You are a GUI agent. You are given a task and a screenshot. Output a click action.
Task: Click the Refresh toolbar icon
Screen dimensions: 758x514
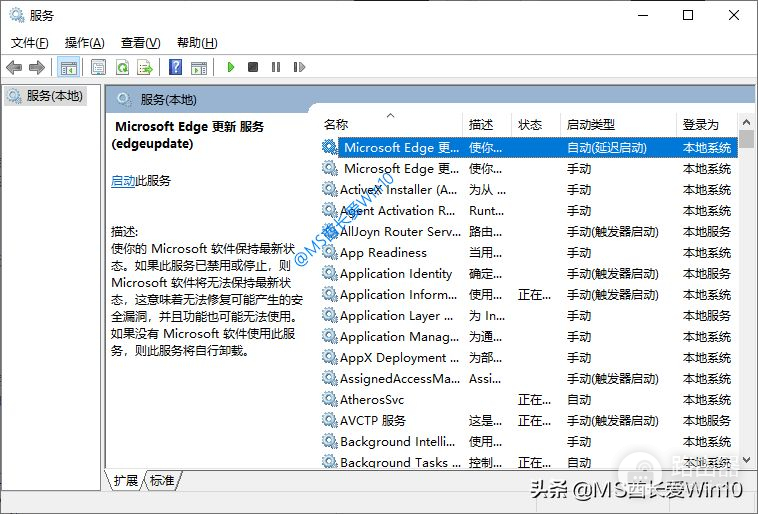coord(122,67)
